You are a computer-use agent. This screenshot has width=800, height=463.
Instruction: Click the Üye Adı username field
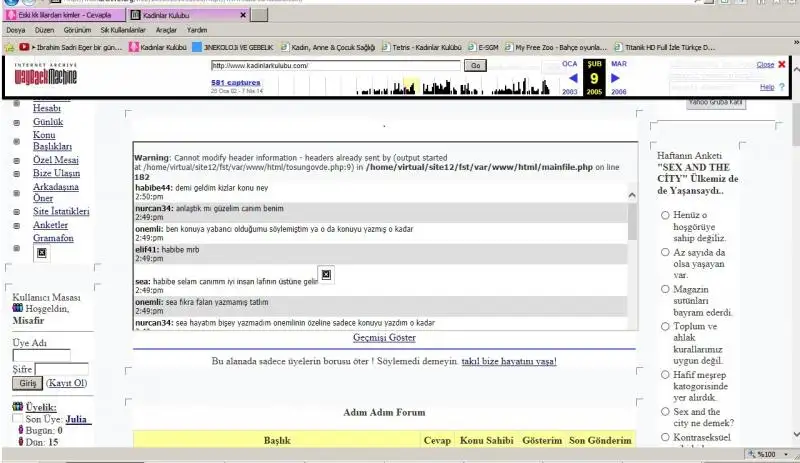pos(41,355)
